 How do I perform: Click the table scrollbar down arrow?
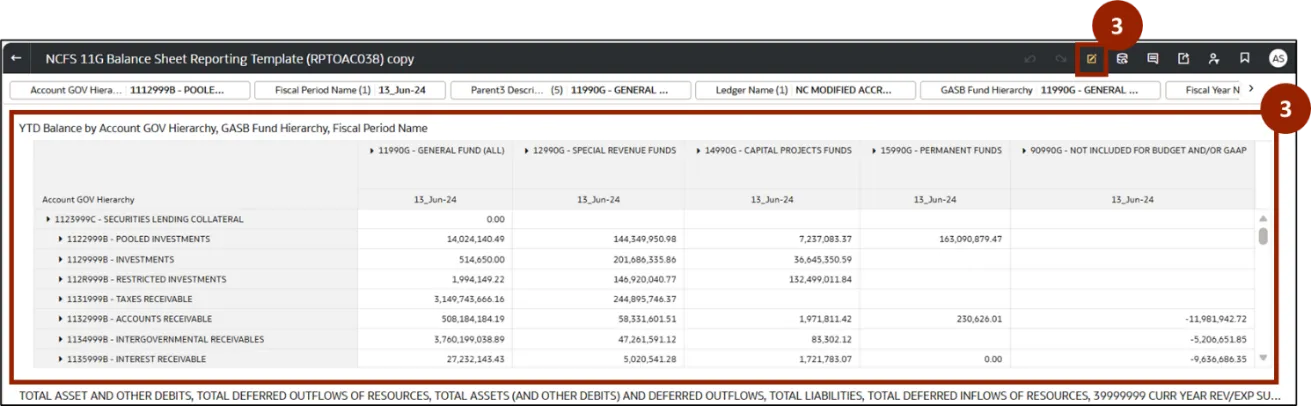pyautogui.click(x=1263, y=357)
